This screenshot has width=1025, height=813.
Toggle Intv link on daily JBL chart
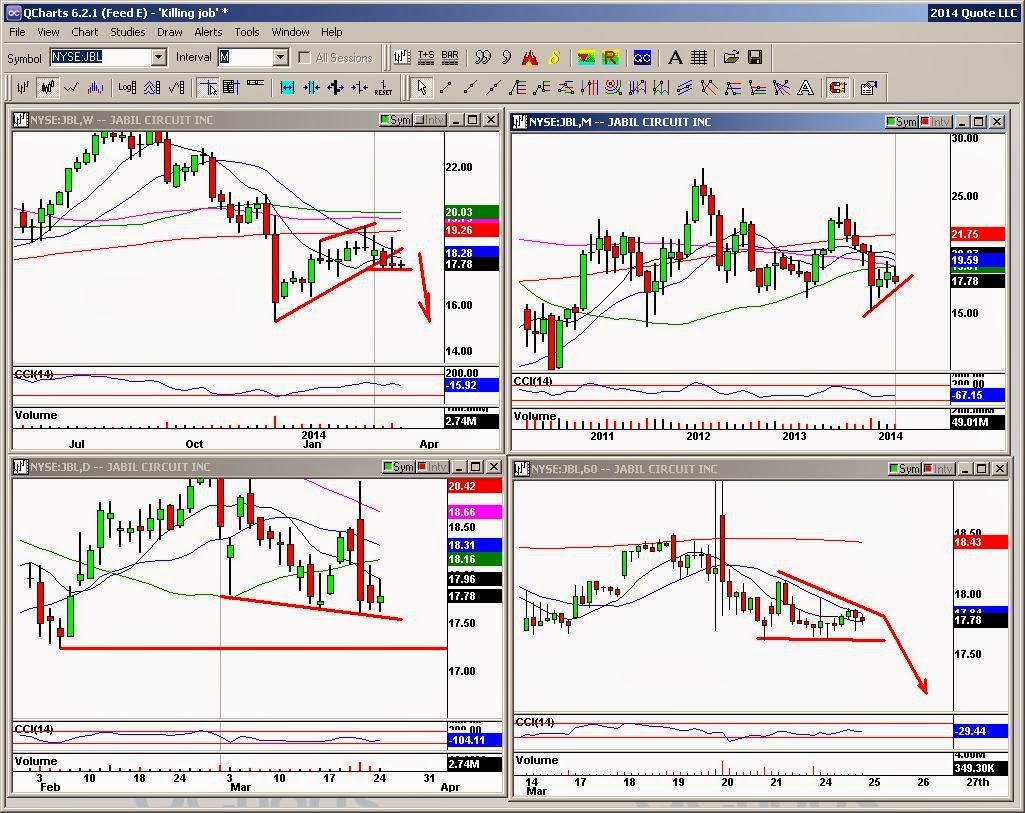point(432,467)
